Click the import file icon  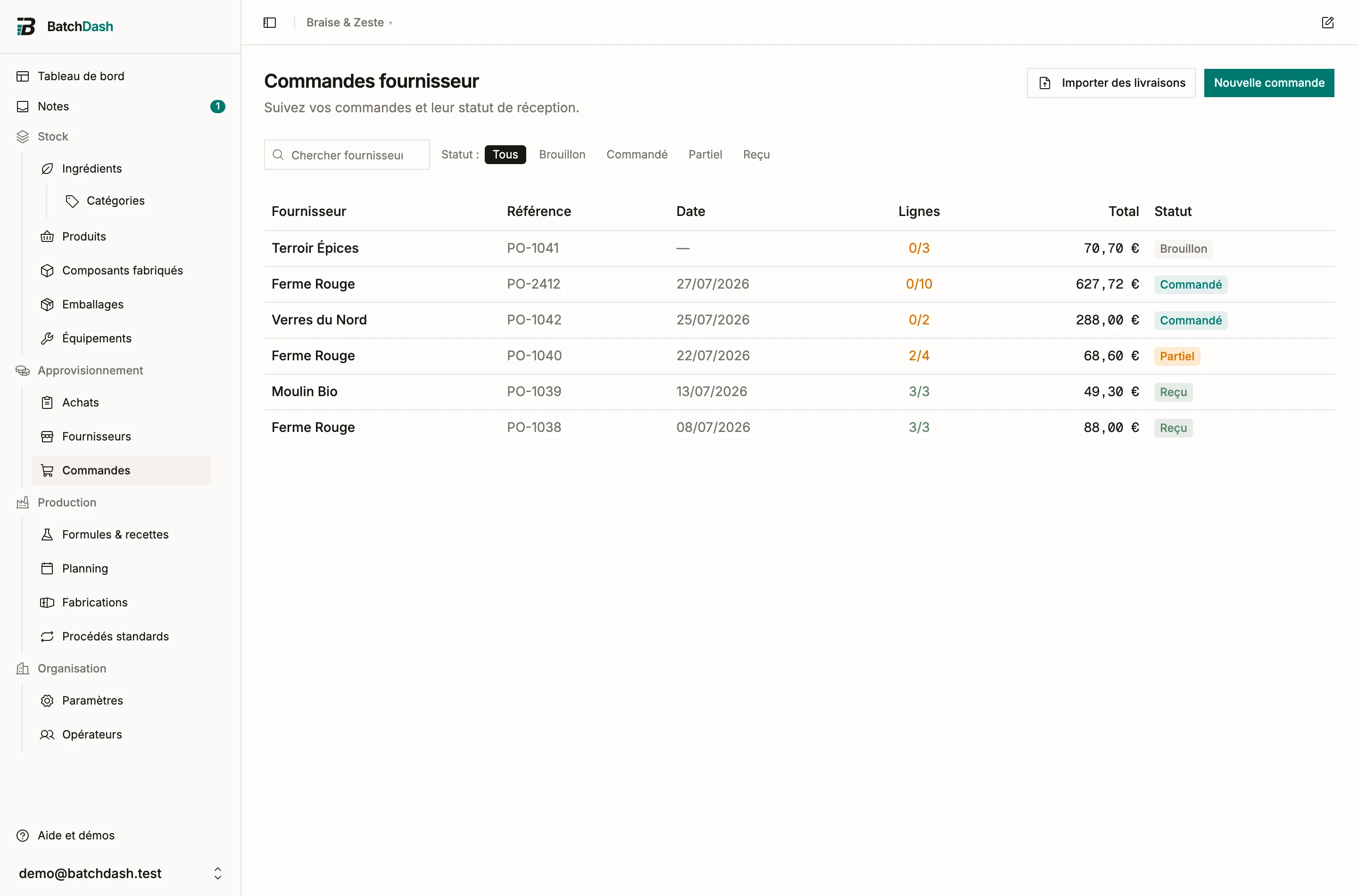[x=1045, y=83]
